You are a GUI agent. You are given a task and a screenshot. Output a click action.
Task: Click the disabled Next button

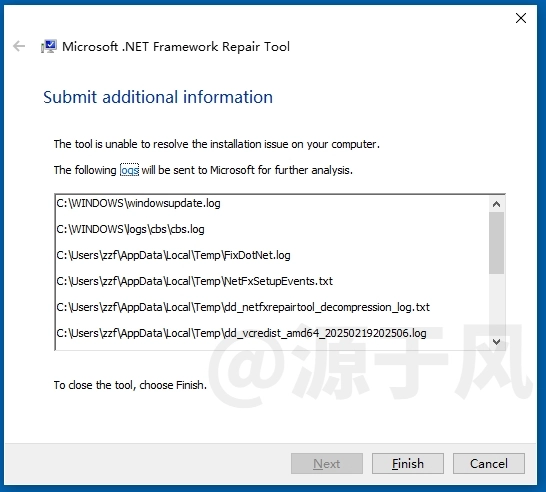(327, 463)
